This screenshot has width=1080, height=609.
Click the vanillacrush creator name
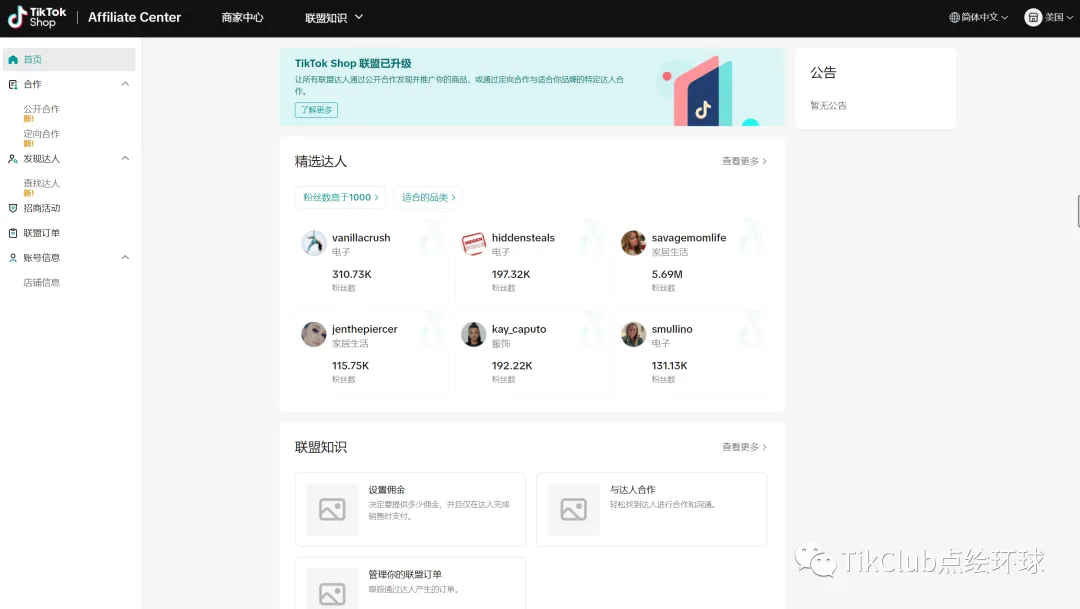point(361,238)
